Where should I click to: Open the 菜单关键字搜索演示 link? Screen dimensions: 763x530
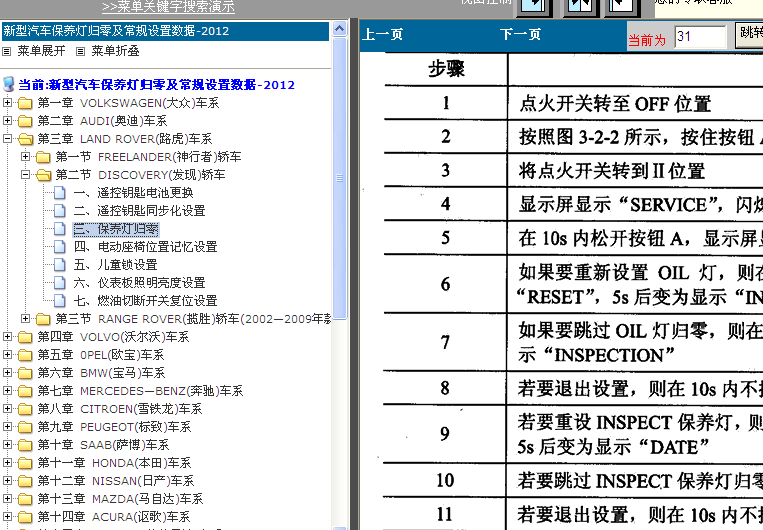168,7
